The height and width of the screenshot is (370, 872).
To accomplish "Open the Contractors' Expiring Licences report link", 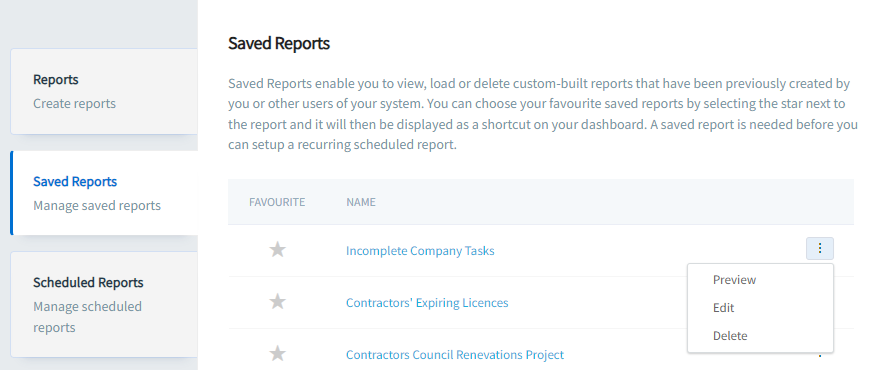I will click(x=427, y=303).
